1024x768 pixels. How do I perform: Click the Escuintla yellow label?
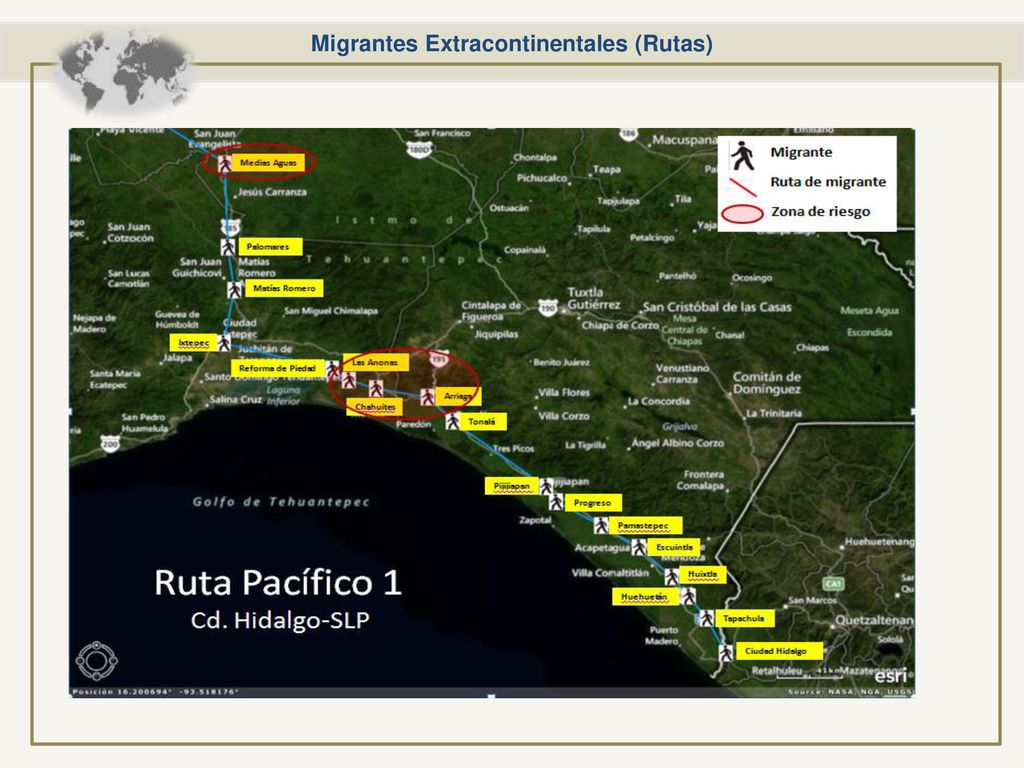point(674,547)
